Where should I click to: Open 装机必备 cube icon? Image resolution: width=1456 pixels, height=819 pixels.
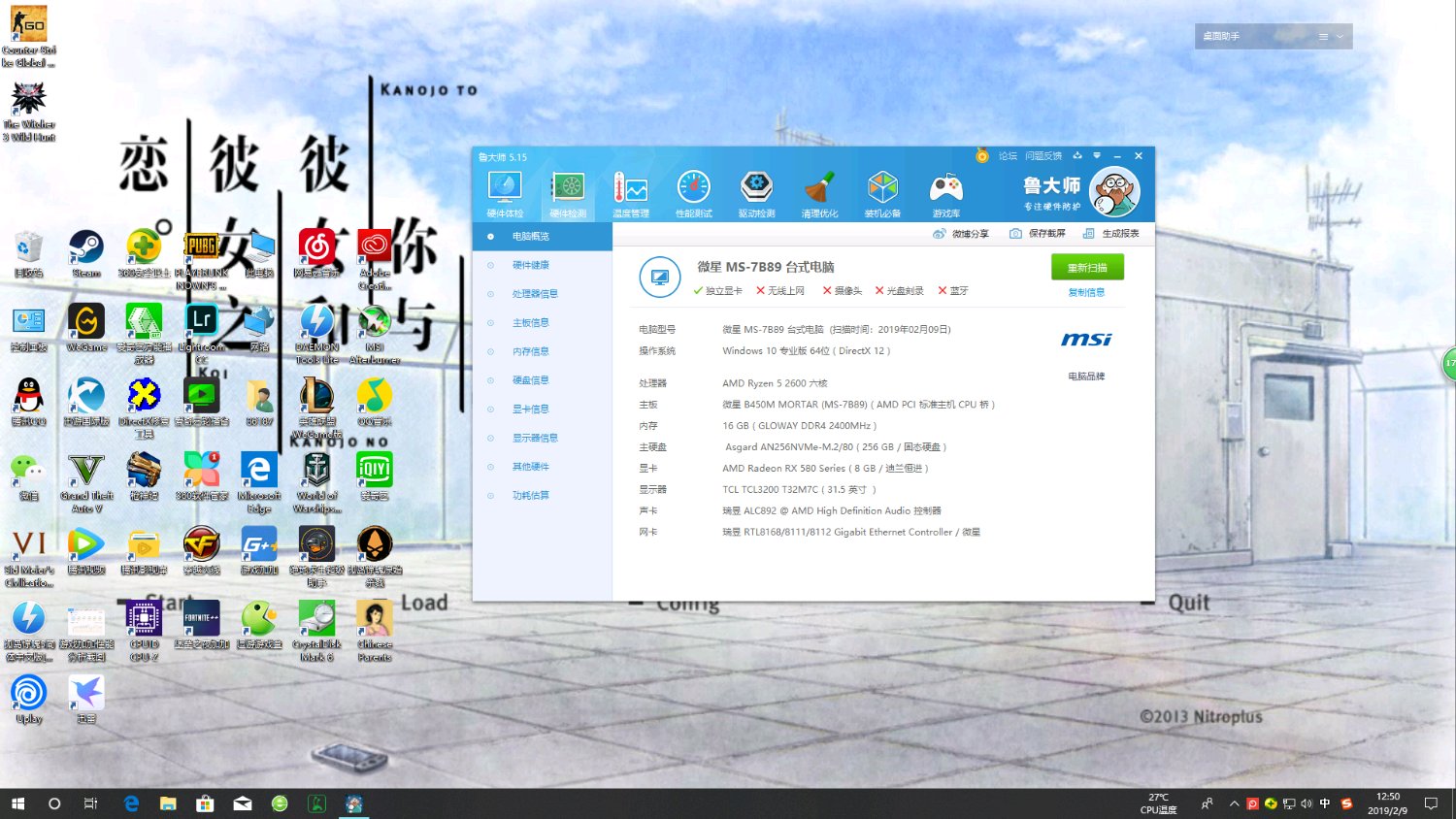click(x=882, y=194)
